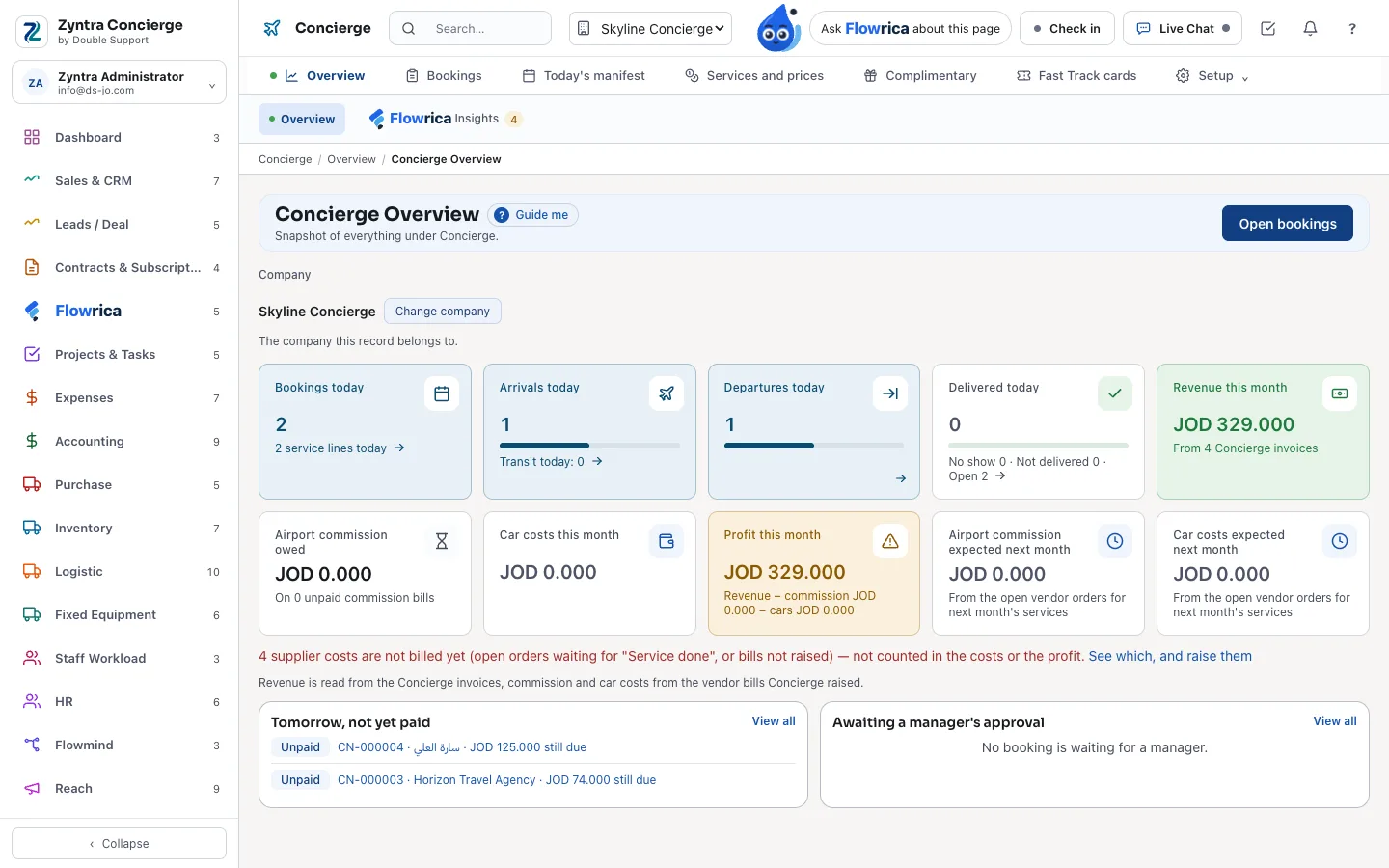Viewport: 1389px width, 868px height.
Task: Open the tasks checklist icon in top bar
Action: (x=1267, y=29)
